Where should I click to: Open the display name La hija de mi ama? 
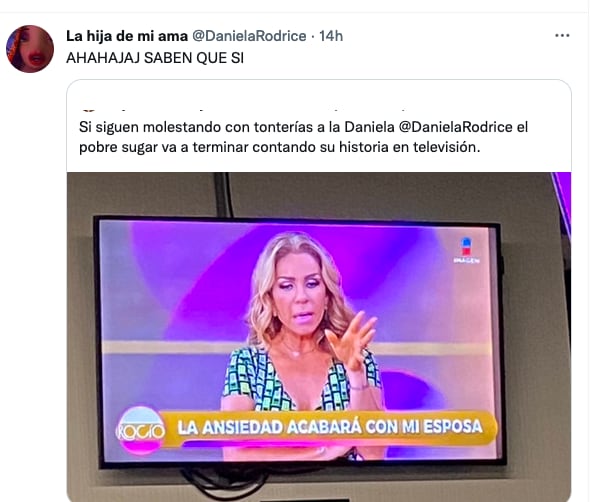pyautogui.click(x=127, y=36)
